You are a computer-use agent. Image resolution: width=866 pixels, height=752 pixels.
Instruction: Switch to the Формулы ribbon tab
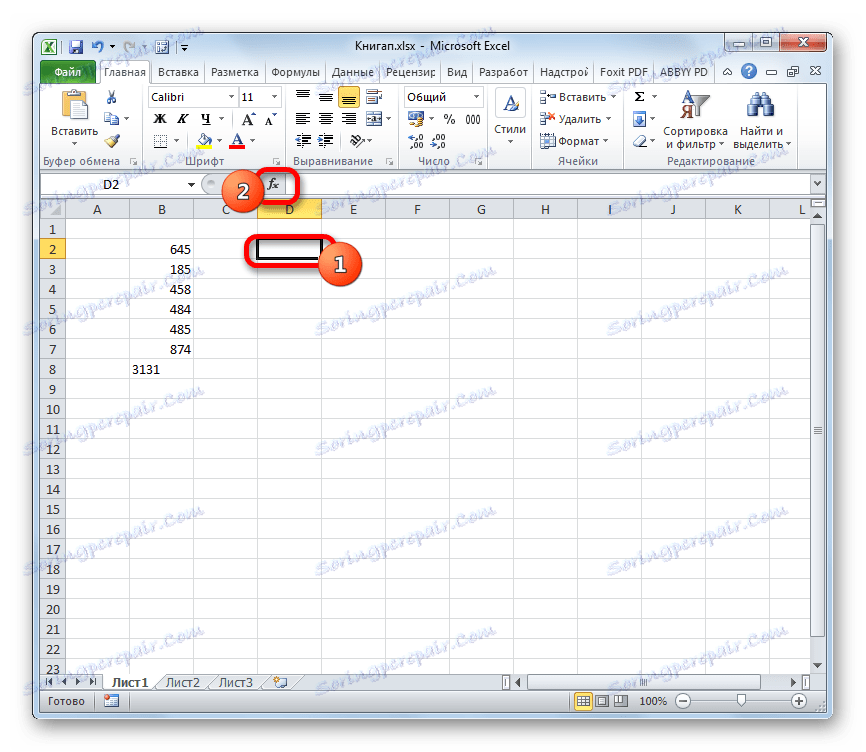[295, 72]
